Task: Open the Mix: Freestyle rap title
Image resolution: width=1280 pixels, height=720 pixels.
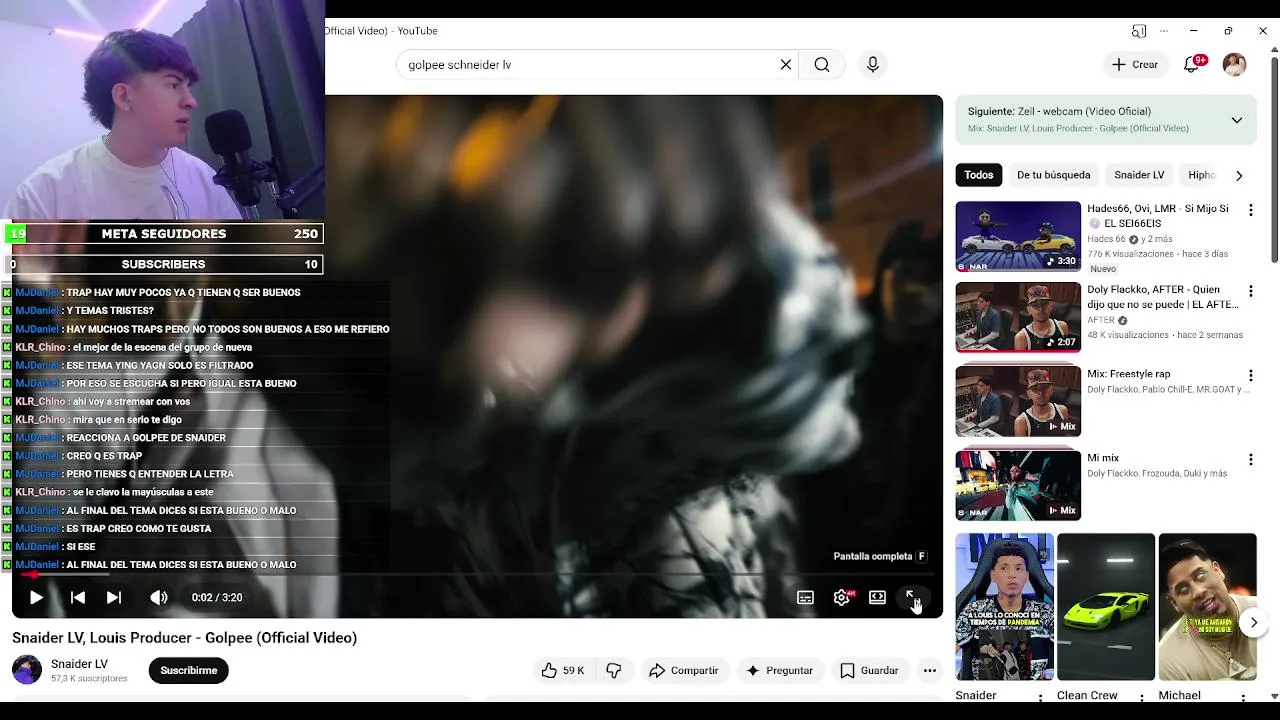Action: pos(1128,375)
